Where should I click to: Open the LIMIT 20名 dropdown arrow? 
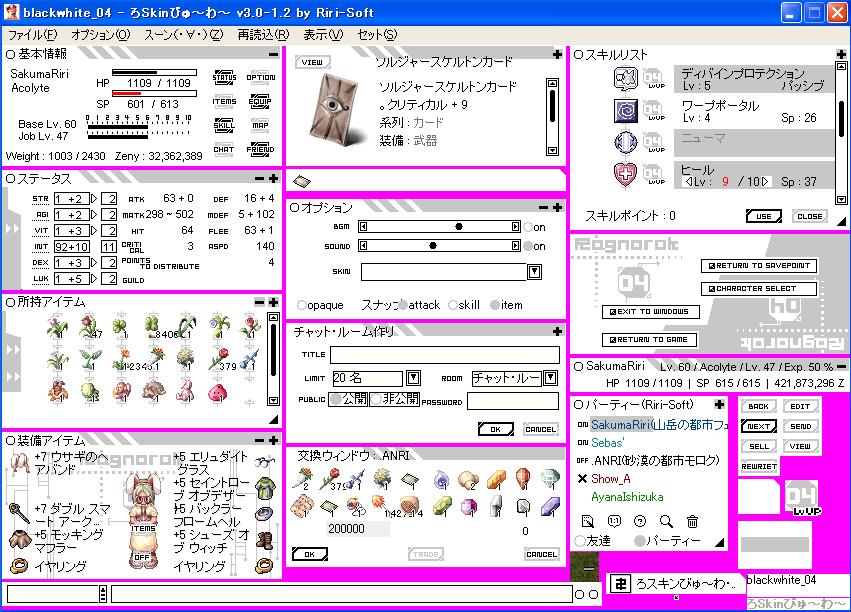click(x=414, y=378)
